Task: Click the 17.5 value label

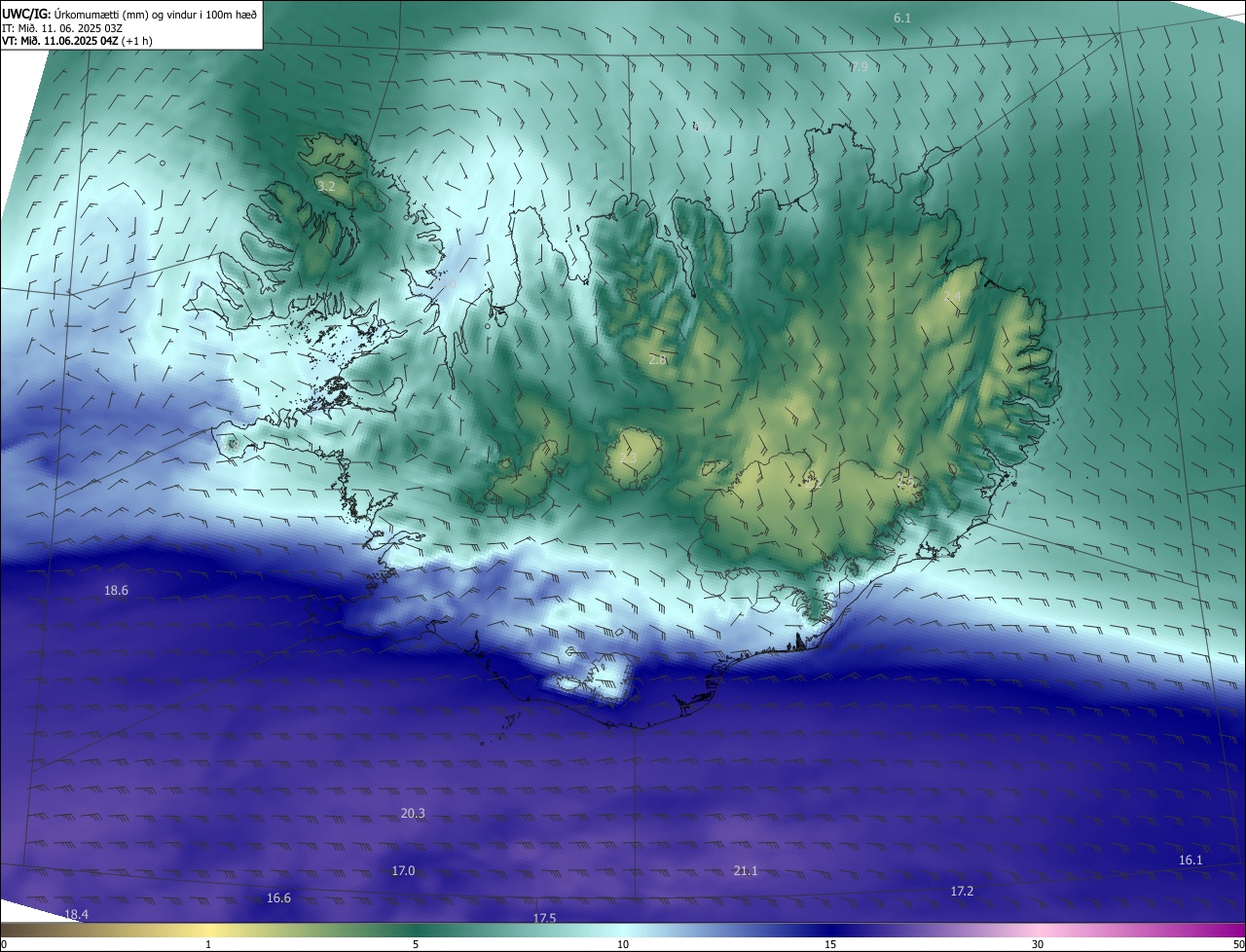Action: (545, 918)
